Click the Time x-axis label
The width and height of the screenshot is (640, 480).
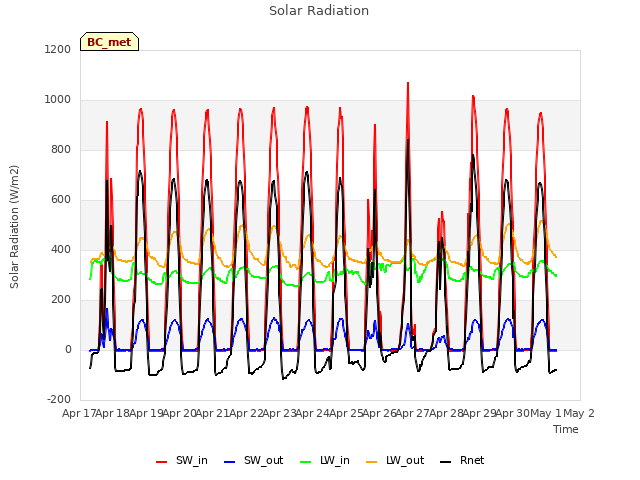click(566, 429)
